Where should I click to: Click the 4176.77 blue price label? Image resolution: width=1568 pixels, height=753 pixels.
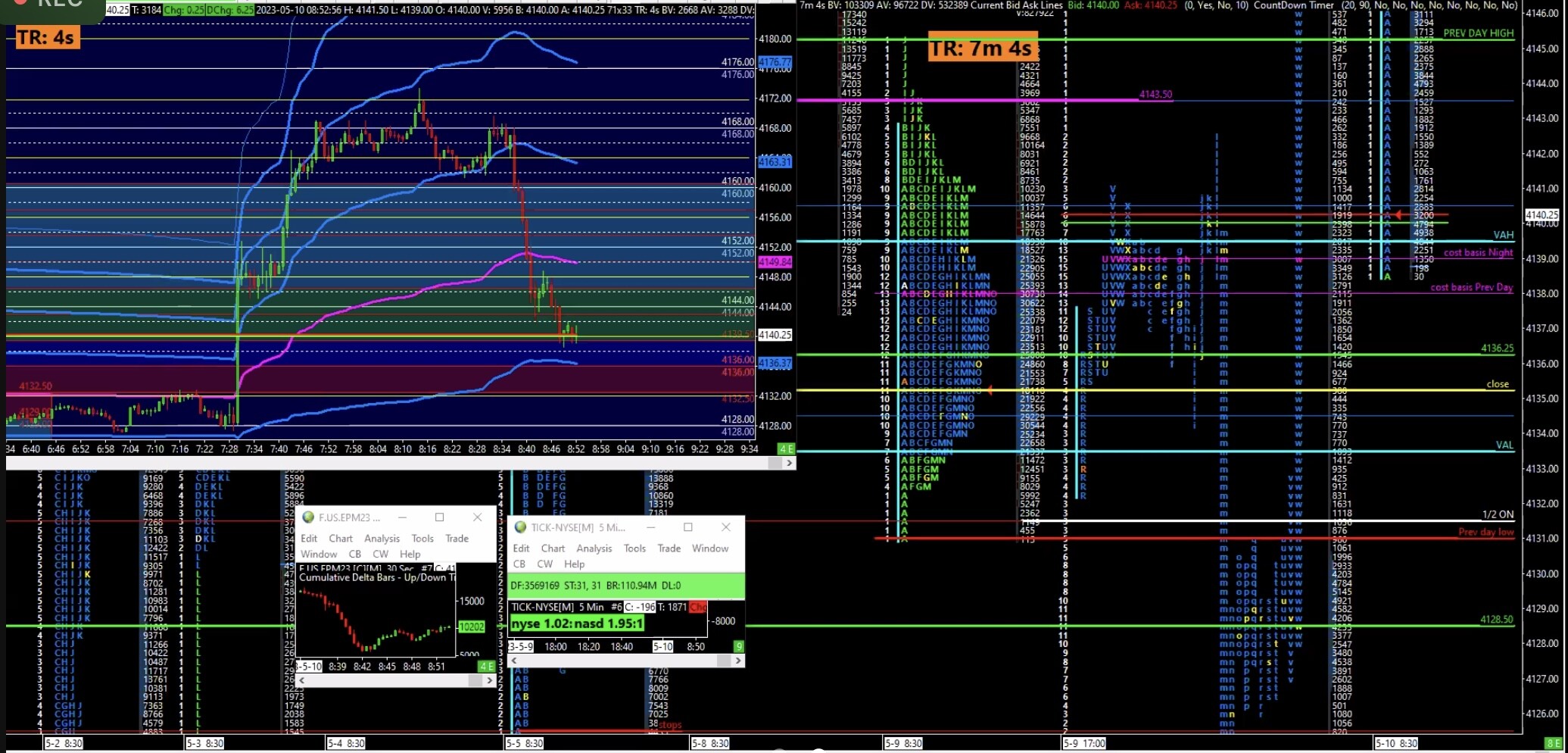[775, 62]
